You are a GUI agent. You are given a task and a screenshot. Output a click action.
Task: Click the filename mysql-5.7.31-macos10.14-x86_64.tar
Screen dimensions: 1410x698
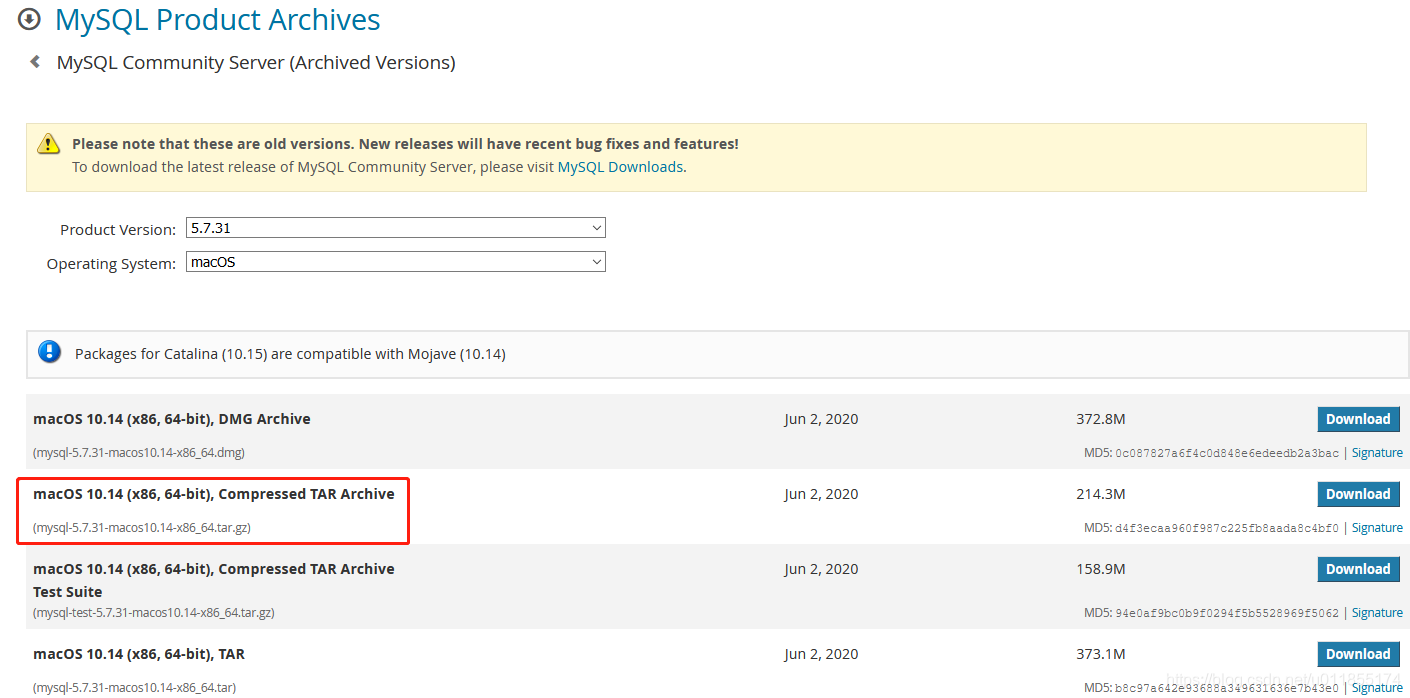(134, 688)
